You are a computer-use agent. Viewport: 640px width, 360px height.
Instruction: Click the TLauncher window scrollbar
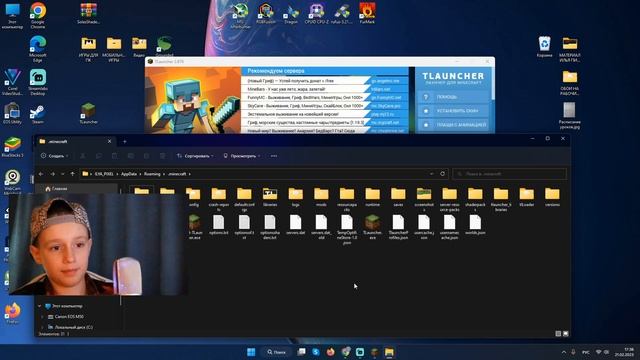(x=493, y=83)
